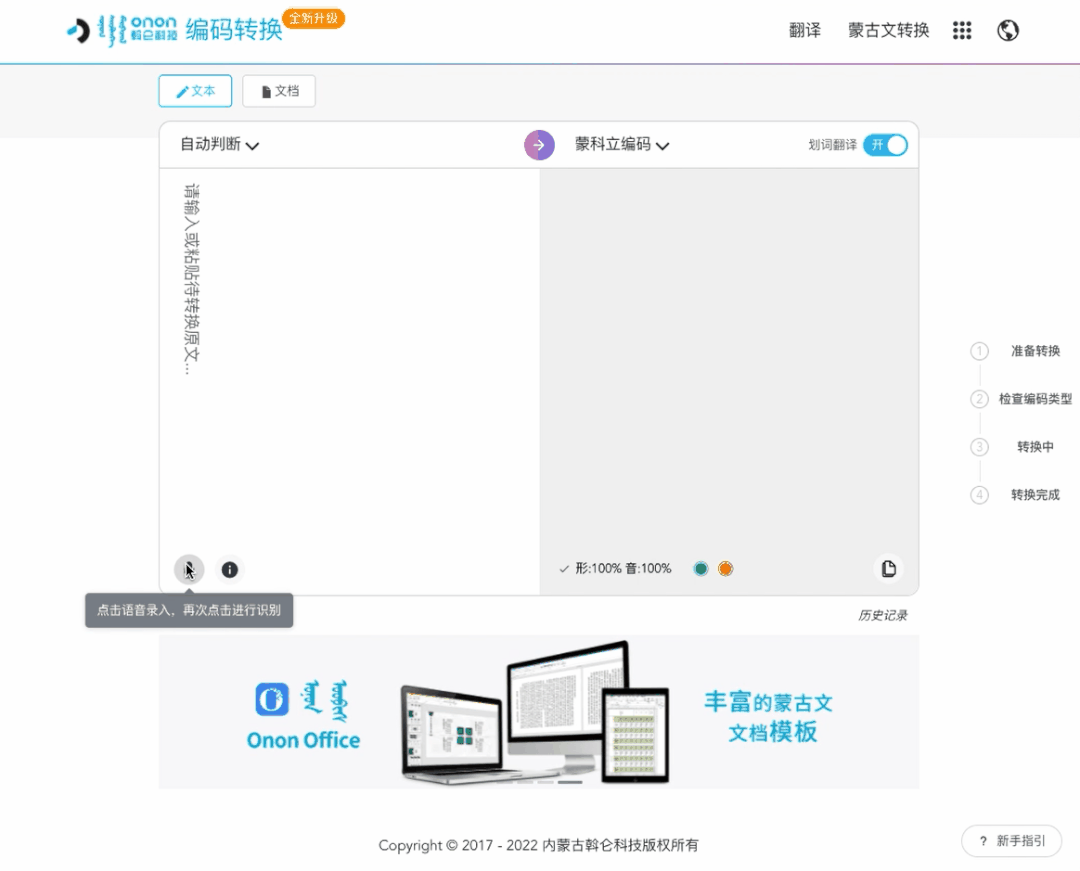Open the info icon beside the microphone
Viewport: 1080px width, 871px height.
click(229, 569)
